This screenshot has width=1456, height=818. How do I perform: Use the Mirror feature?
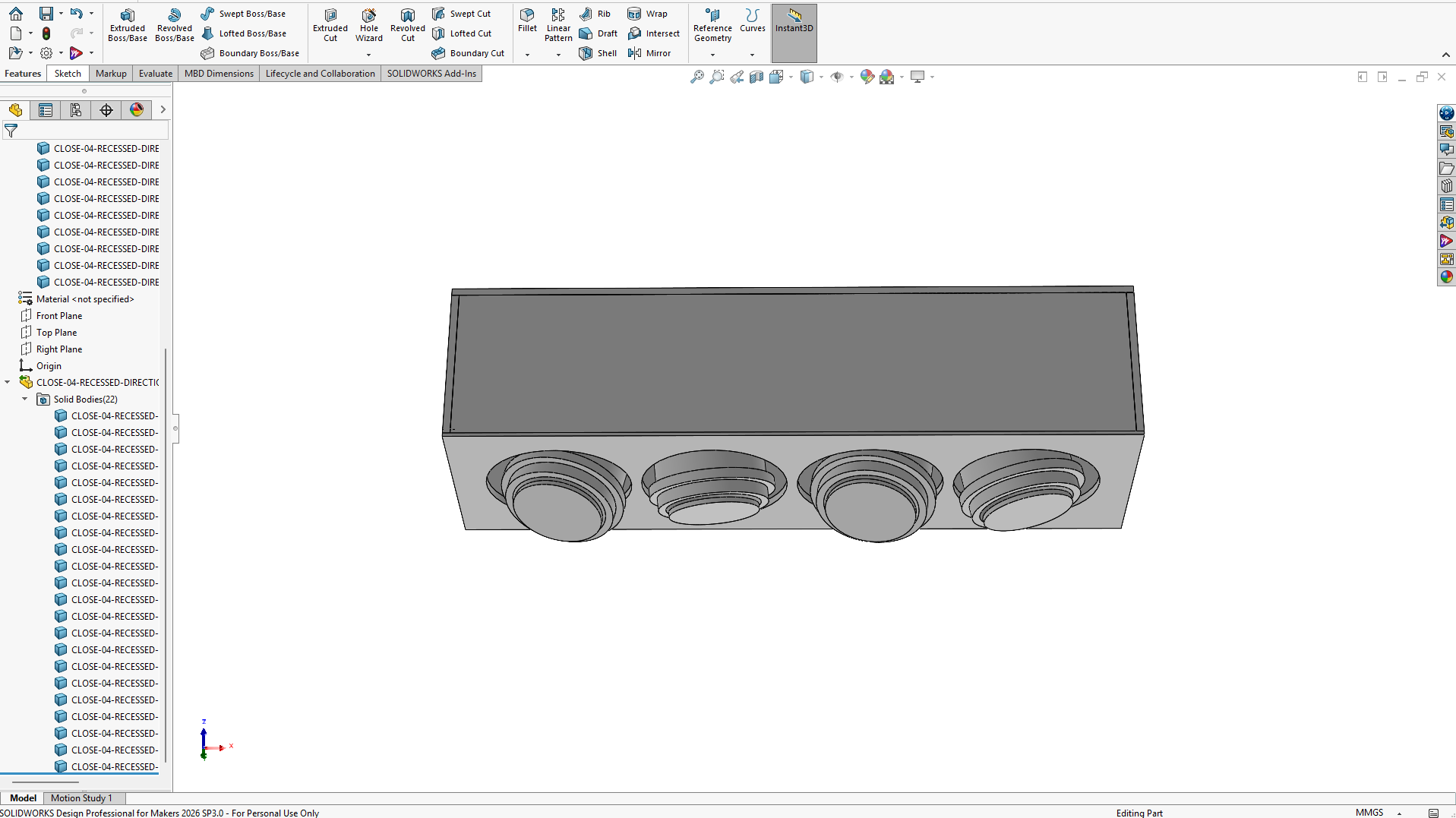[x=650, y=53]
